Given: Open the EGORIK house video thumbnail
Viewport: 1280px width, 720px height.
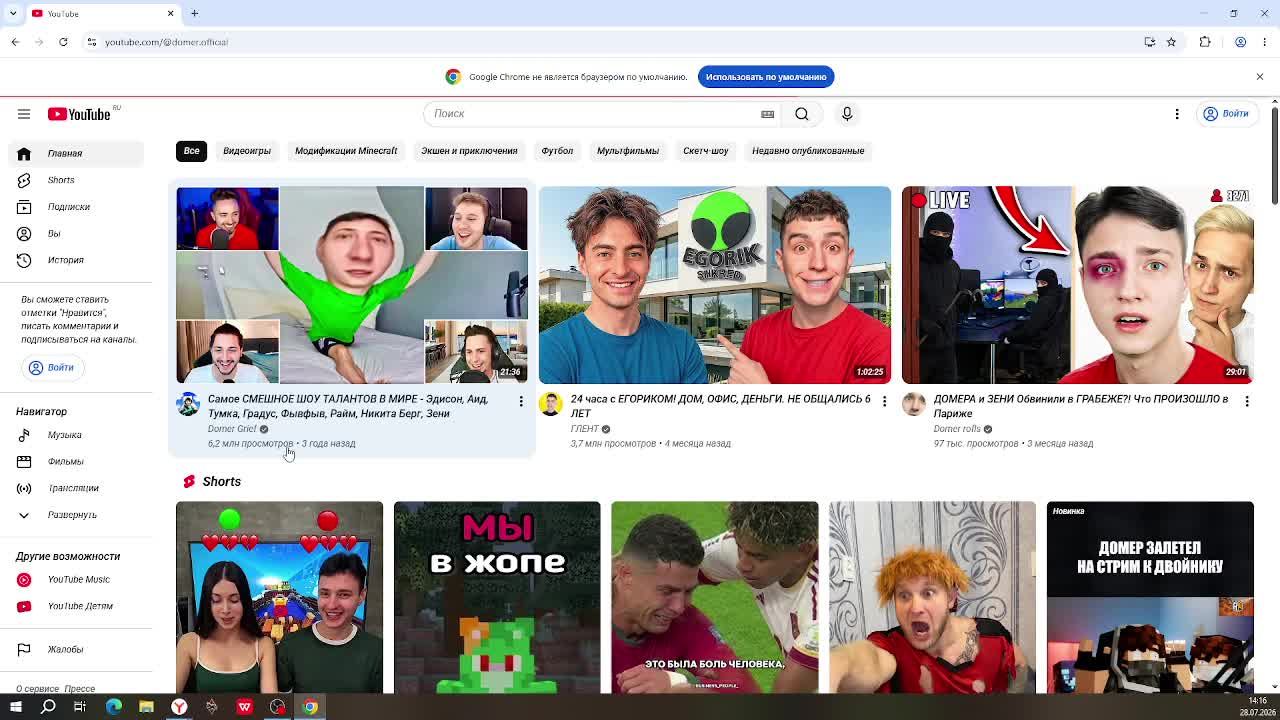Looking at the screenshot, I should click(x=715, y=285).
